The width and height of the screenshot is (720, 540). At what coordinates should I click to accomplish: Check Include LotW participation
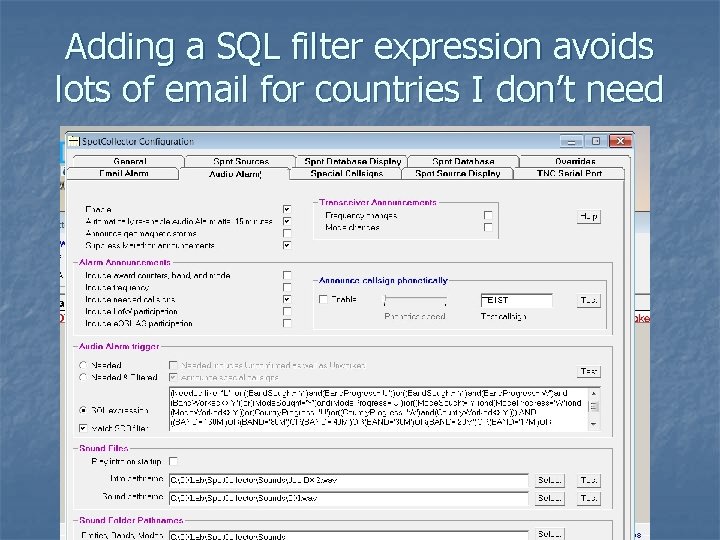[287, 311]
